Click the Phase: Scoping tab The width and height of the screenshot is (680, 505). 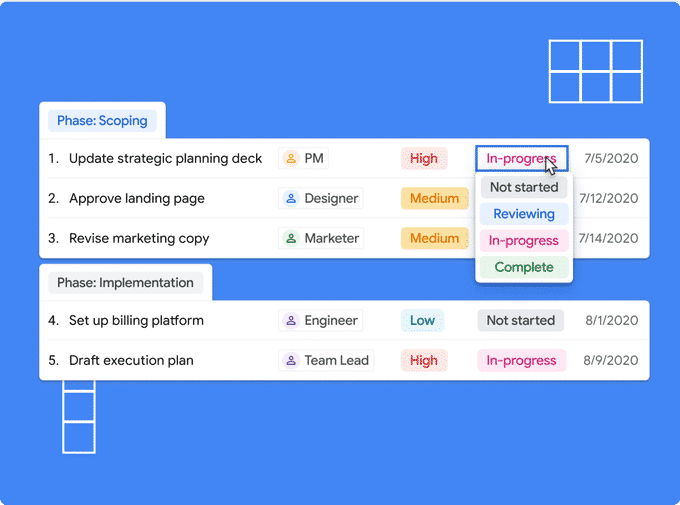tap(102, 121)
